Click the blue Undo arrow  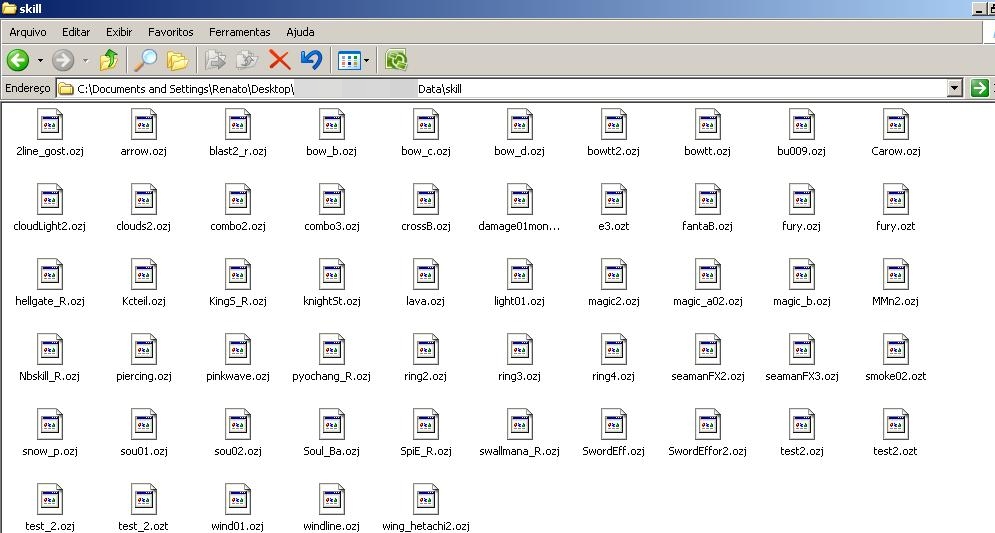tap(311, 61)
